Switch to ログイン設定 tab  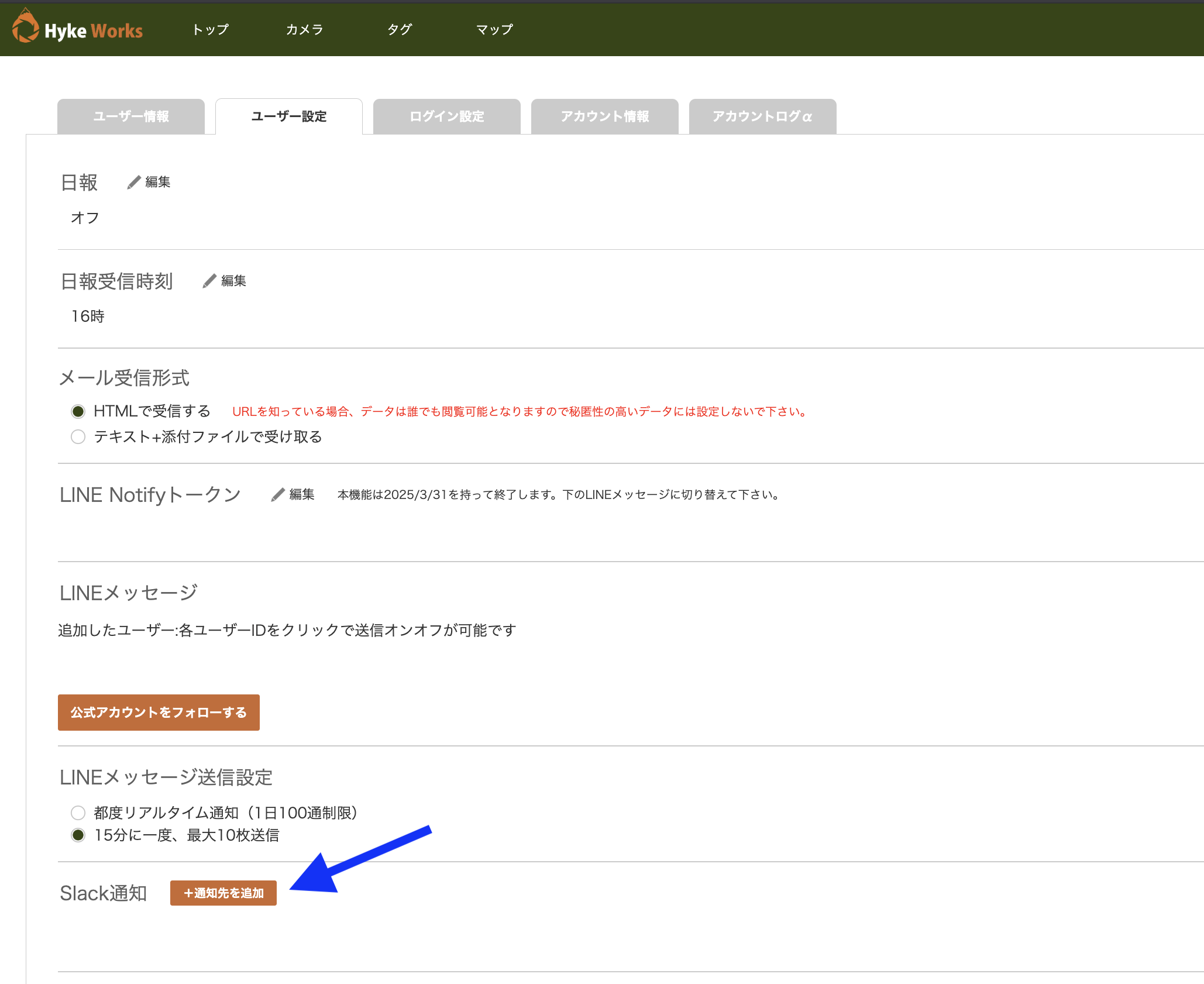pos(446,116)
